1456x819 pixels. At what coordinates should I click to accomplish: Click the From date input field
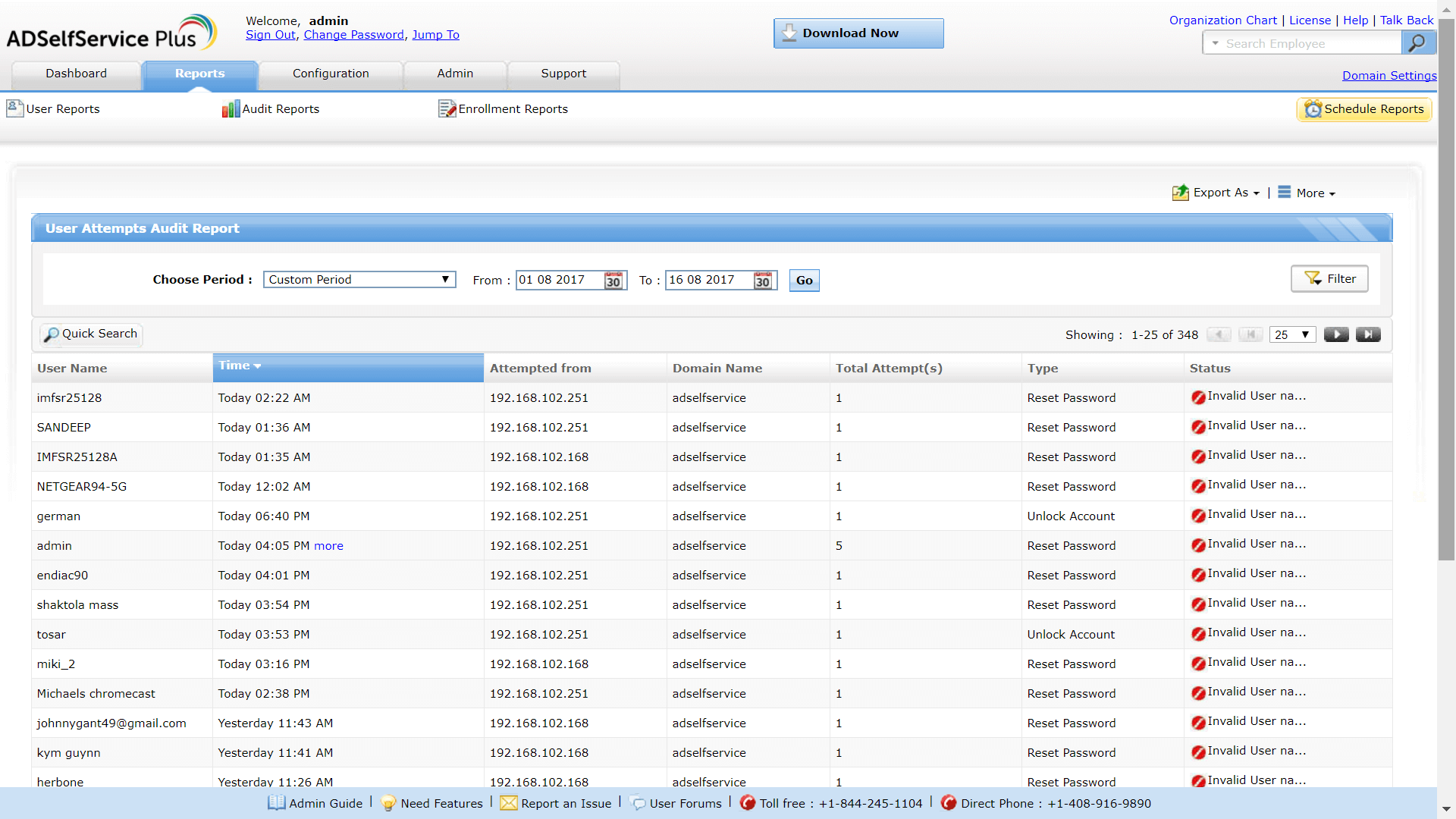coord(559,280)
